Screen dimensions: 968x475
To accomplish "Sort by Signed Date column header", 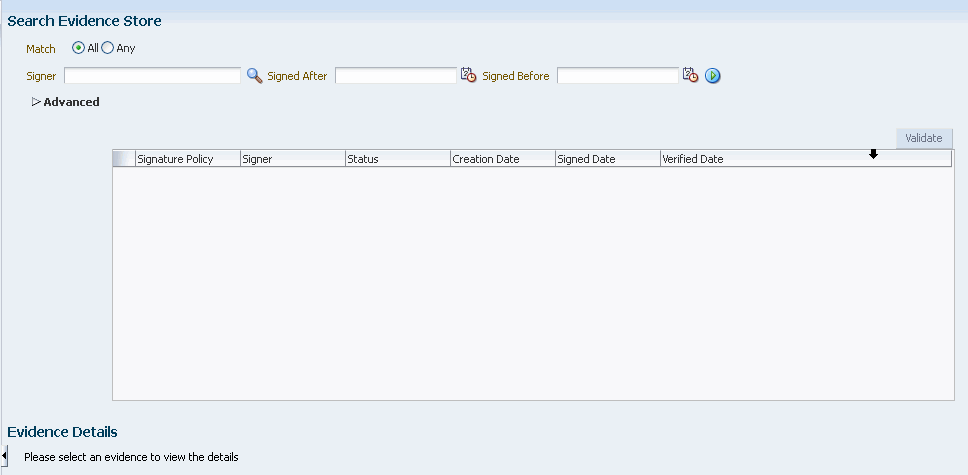I will pos(607,159).
